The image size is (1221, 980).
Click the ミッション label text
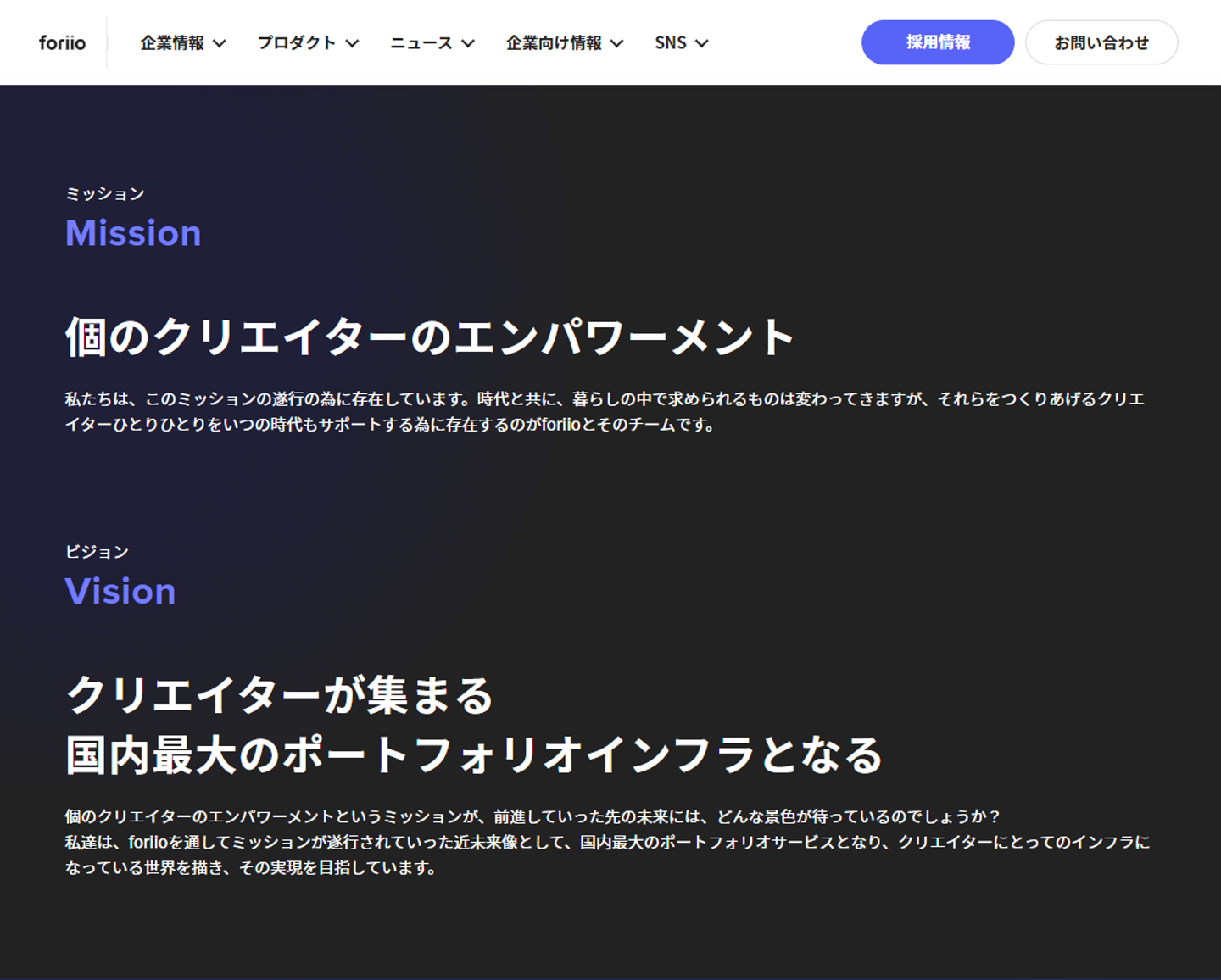point(105,193)
